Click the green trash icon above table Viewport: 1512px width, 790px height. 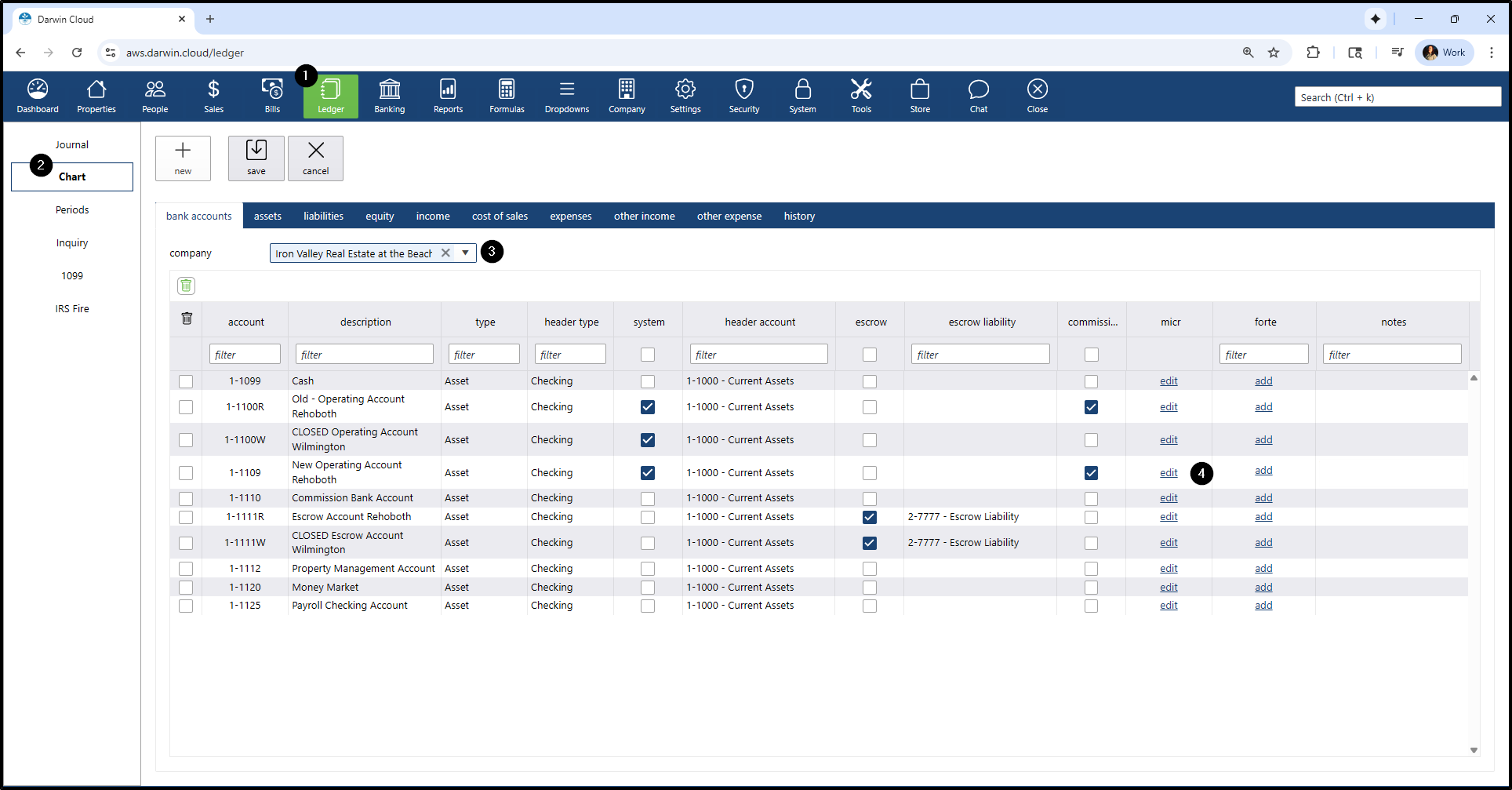[186, 286]
